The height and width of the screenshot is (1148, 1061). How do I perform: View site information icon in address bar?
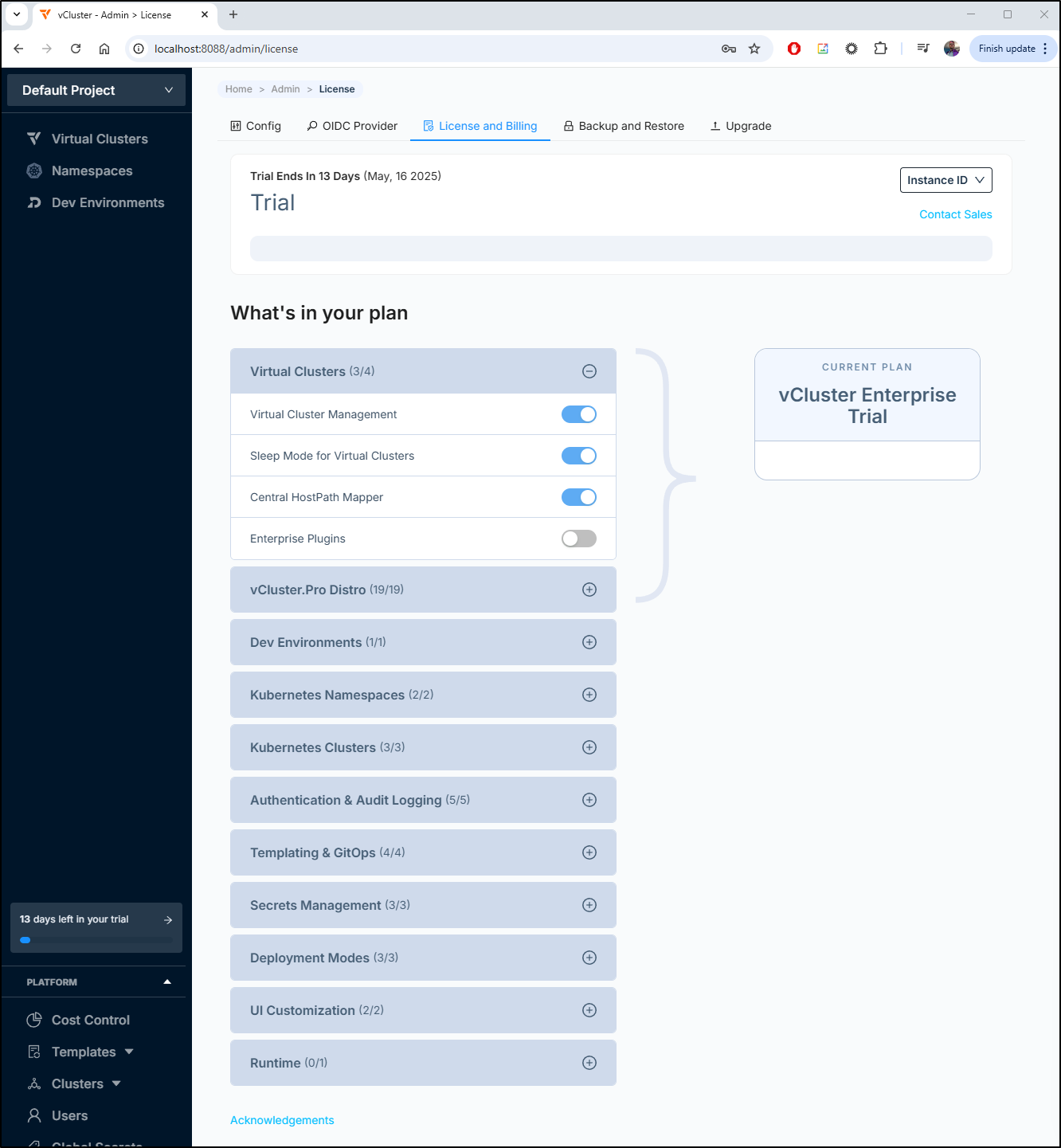pos(139,49)
